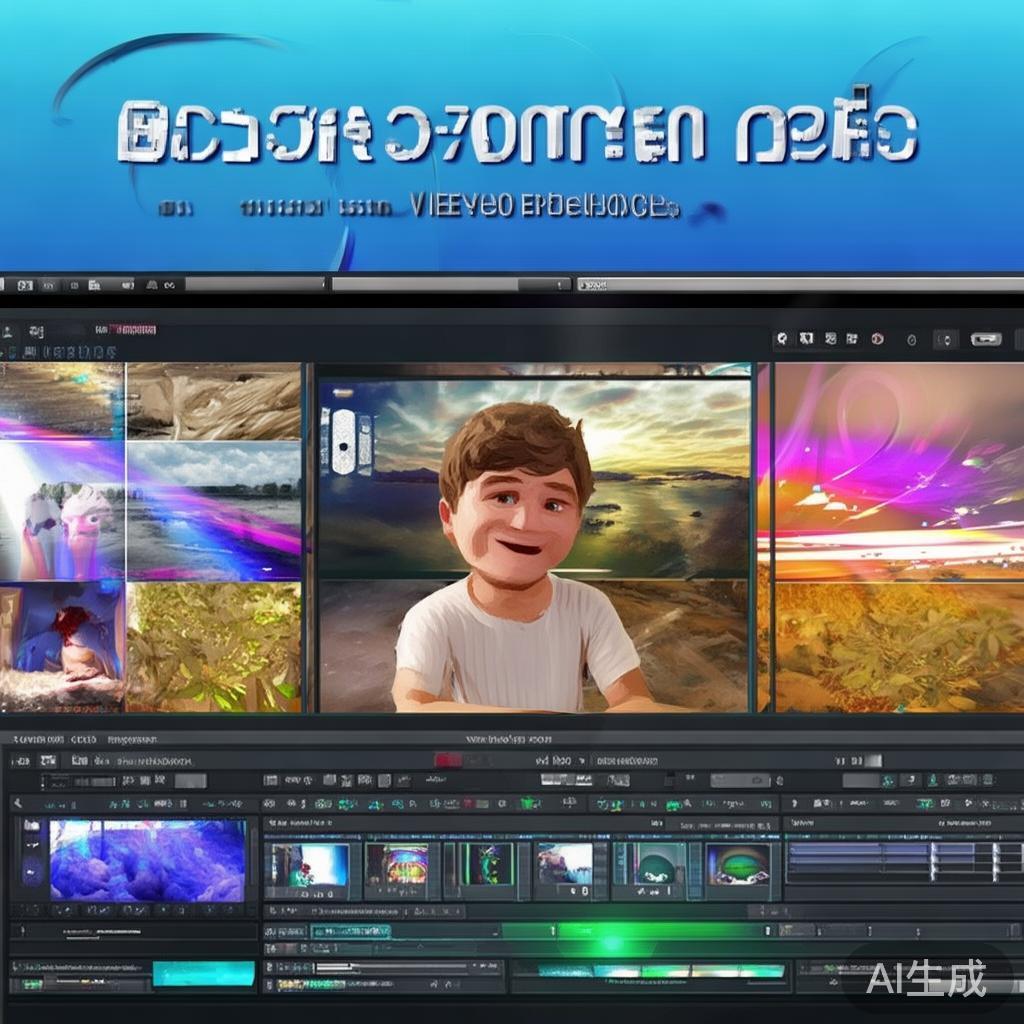This screenshot has width=1024, height=1024.
Task: Select the clock icon in the upper toolbar
Action: click(x=909, y=339)
